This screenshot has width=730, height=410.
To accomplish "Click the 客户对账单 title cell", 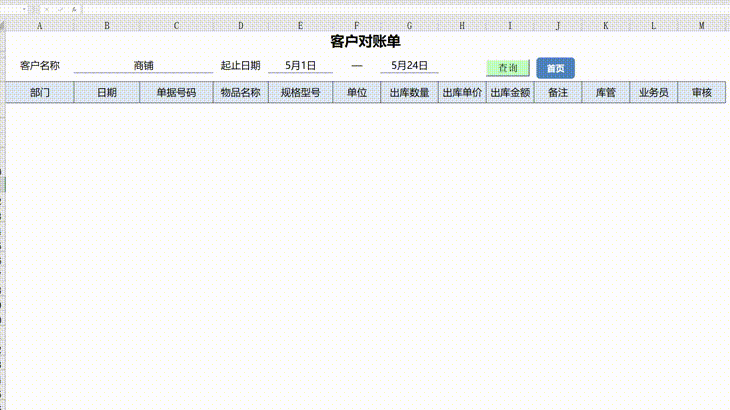I will coord(365,42).
